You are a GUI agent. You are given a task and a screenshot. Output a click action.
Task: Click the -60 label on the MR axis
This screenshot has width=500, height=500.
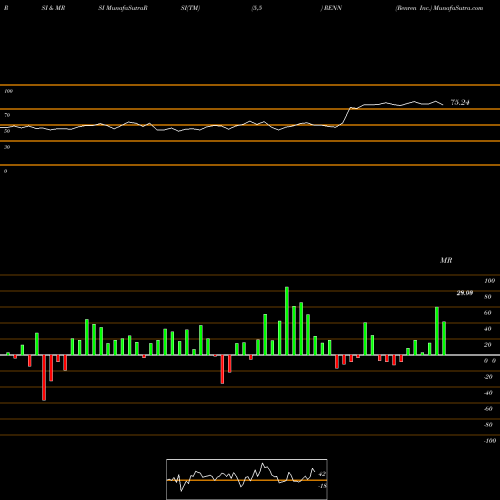click(488, 409)
